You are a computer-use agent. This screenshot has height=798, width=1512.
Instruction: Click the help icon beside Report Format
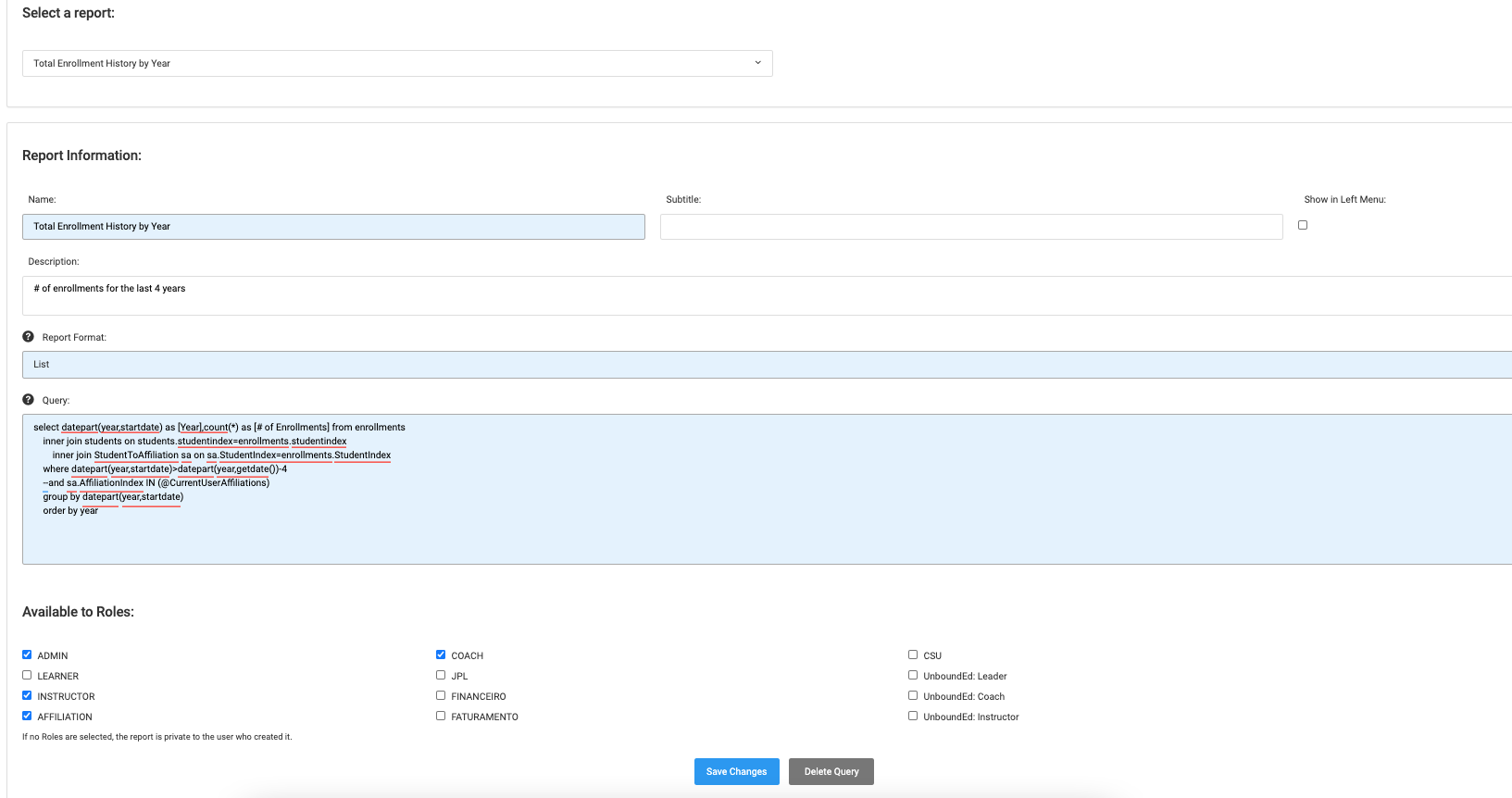click(28, 337)
